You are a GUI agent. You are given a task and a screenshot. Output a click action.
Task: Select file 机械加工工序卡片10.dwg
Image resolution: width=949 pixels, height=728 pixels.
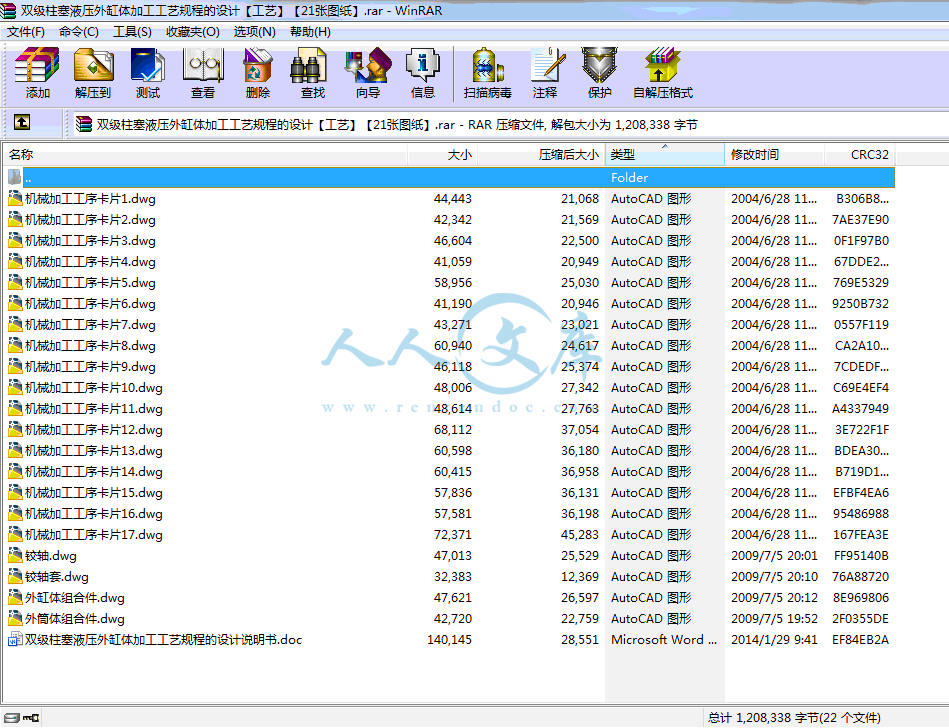tap(94, 388)
